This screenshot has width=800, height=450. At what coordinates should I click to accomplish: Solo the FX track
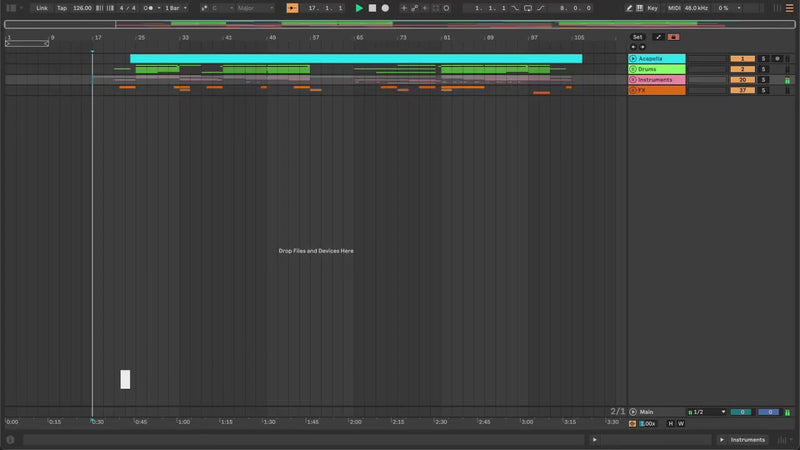(764, 90)
